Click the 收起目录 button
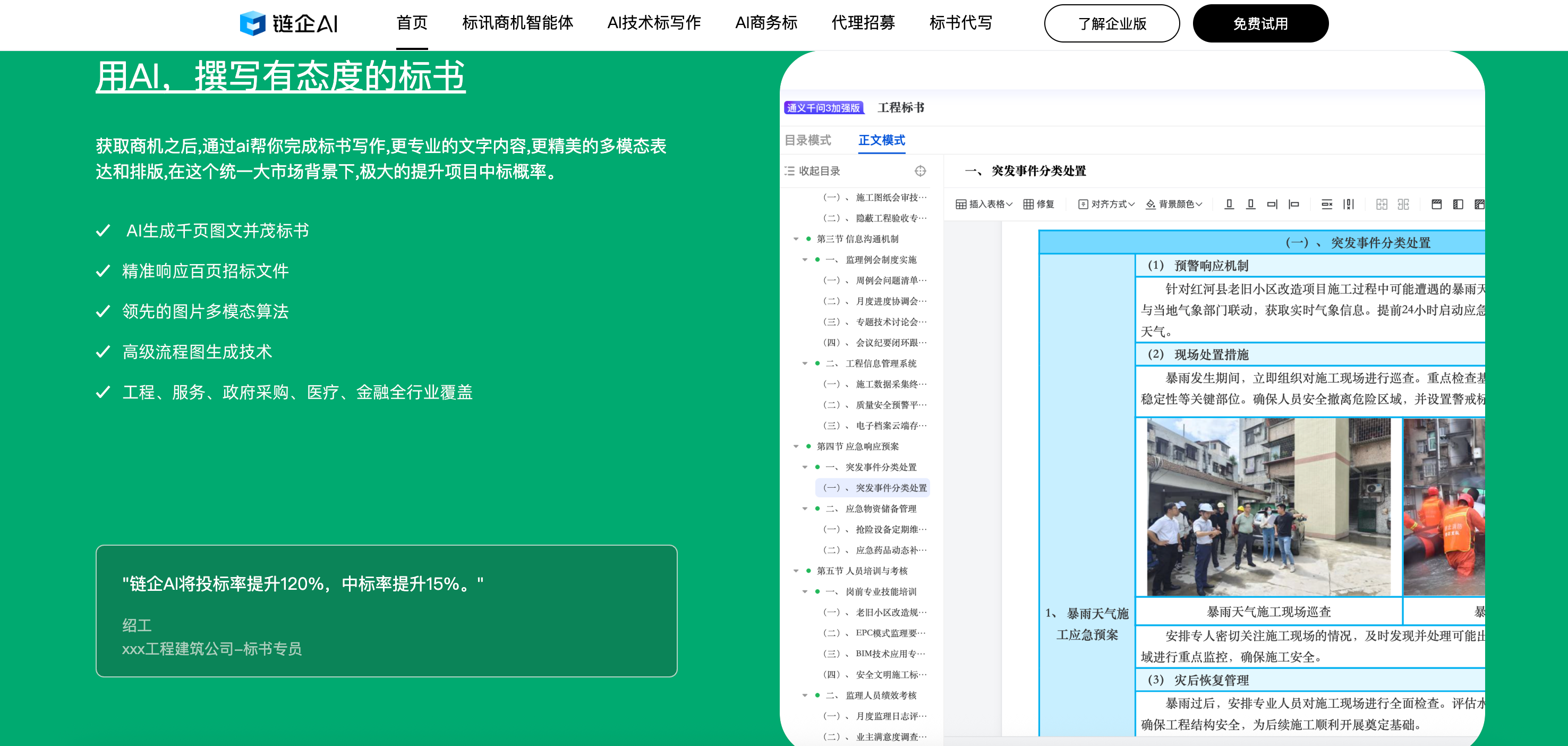1568x746 pixels. (812, 171)
